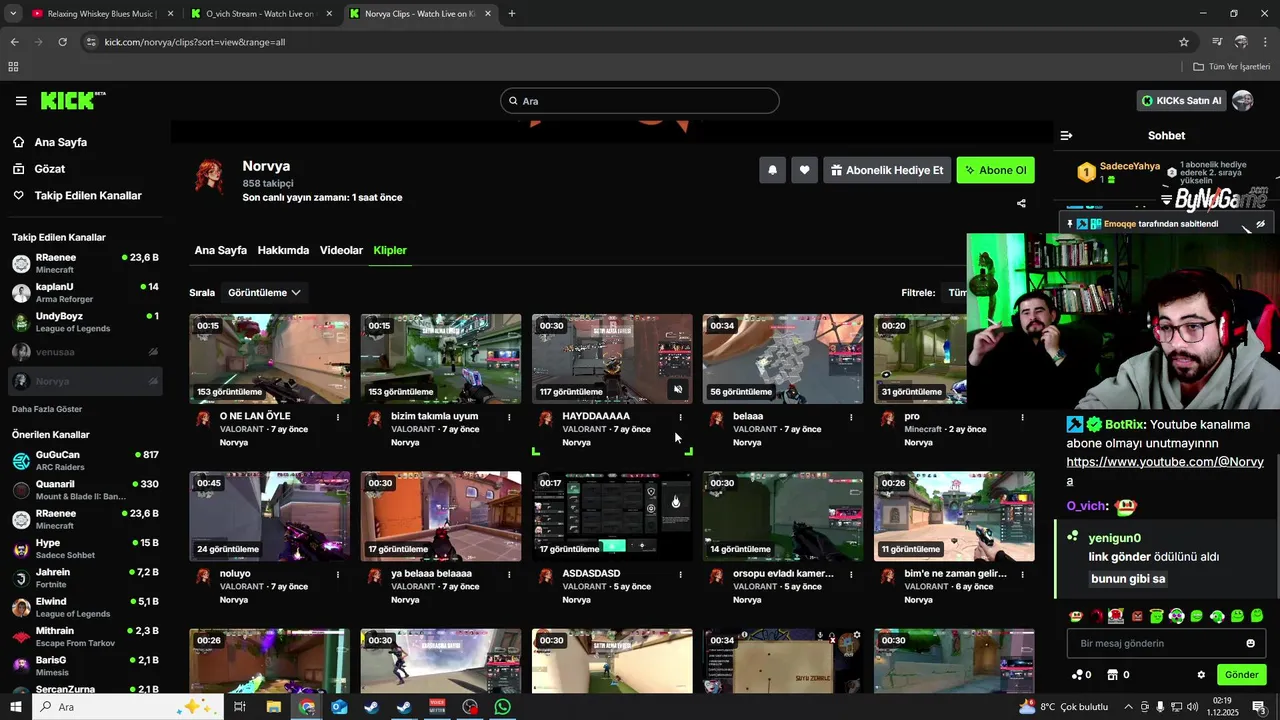
Task: Hide the pinned message by Emoqqe
Action: pos(1260,224)
